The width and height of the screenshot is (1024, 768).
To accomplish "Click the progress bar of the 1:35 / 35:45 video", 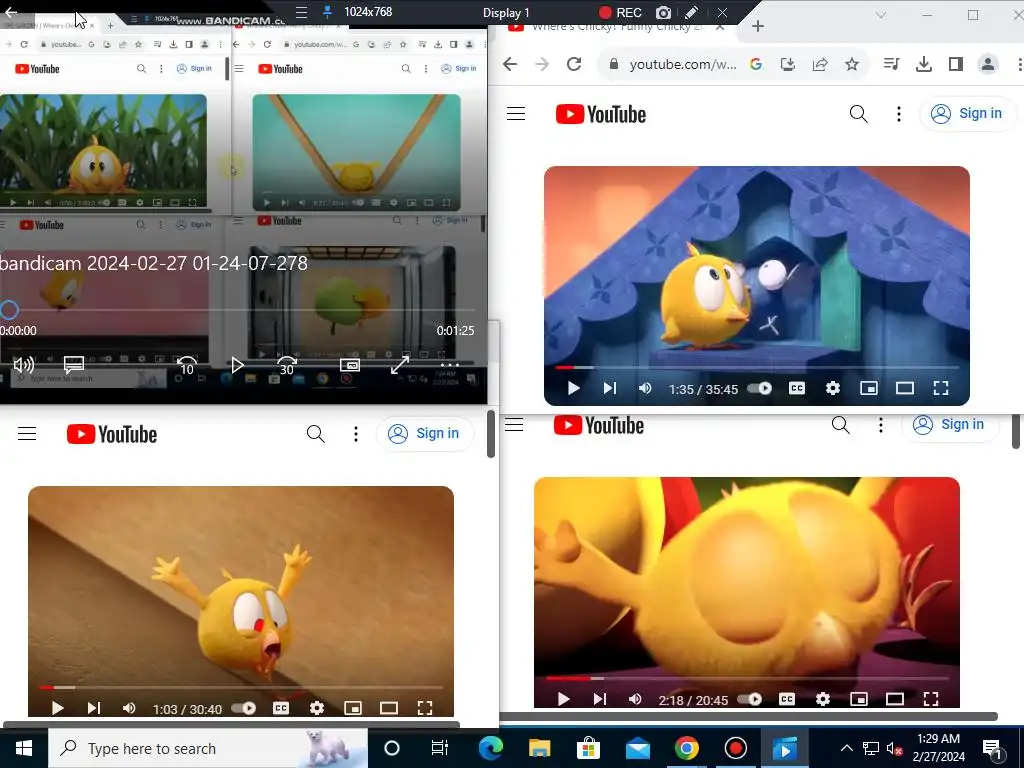I will [756, 368].
